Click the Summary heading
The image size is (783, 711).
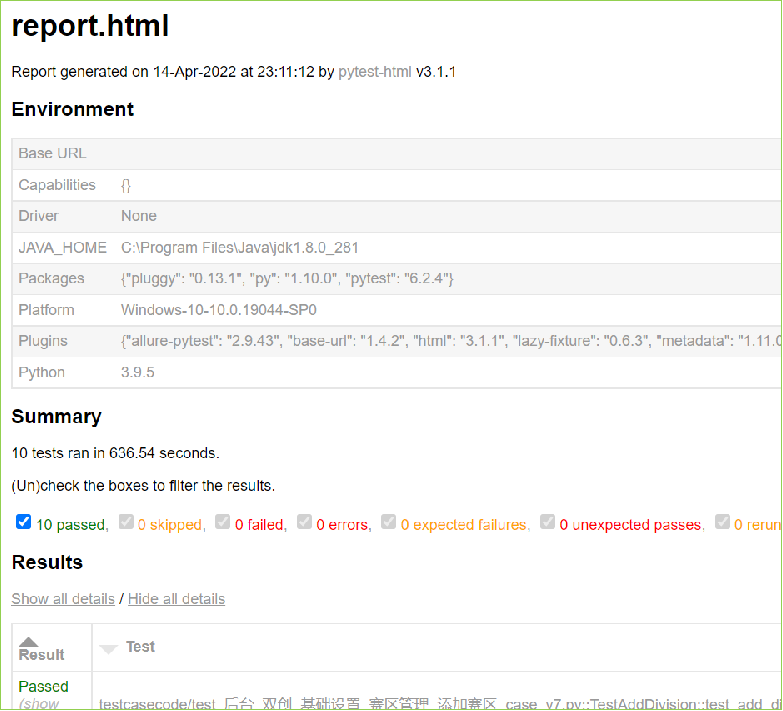[x=56, y=416]
